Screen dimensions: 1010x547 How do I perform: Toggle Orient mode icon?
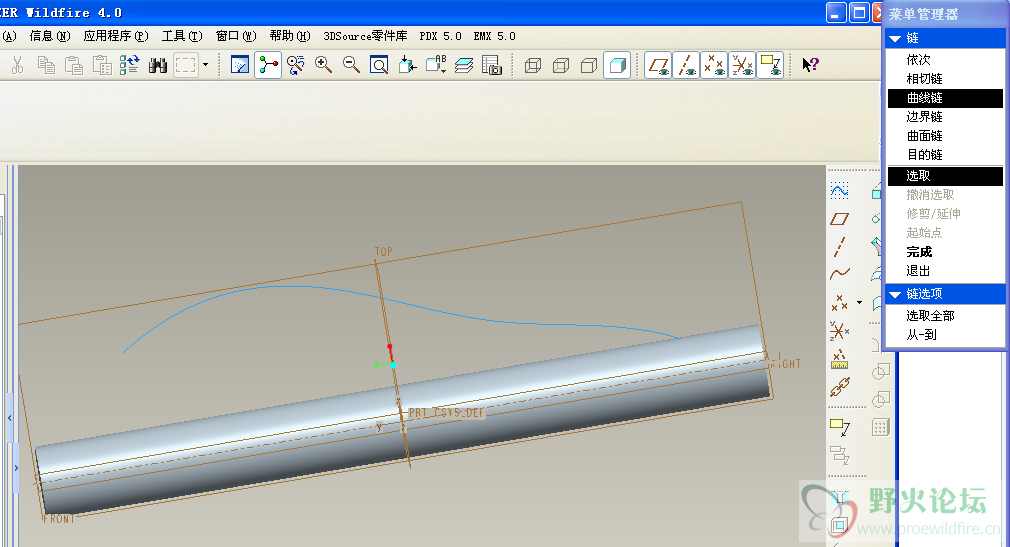click(296, 65)
